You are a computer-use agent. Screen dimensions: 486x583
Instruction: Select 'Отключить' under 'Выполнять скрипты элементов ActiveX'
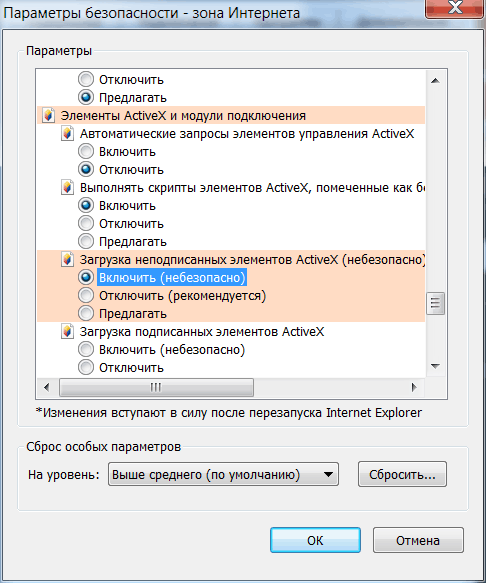[x=86, y=223]
